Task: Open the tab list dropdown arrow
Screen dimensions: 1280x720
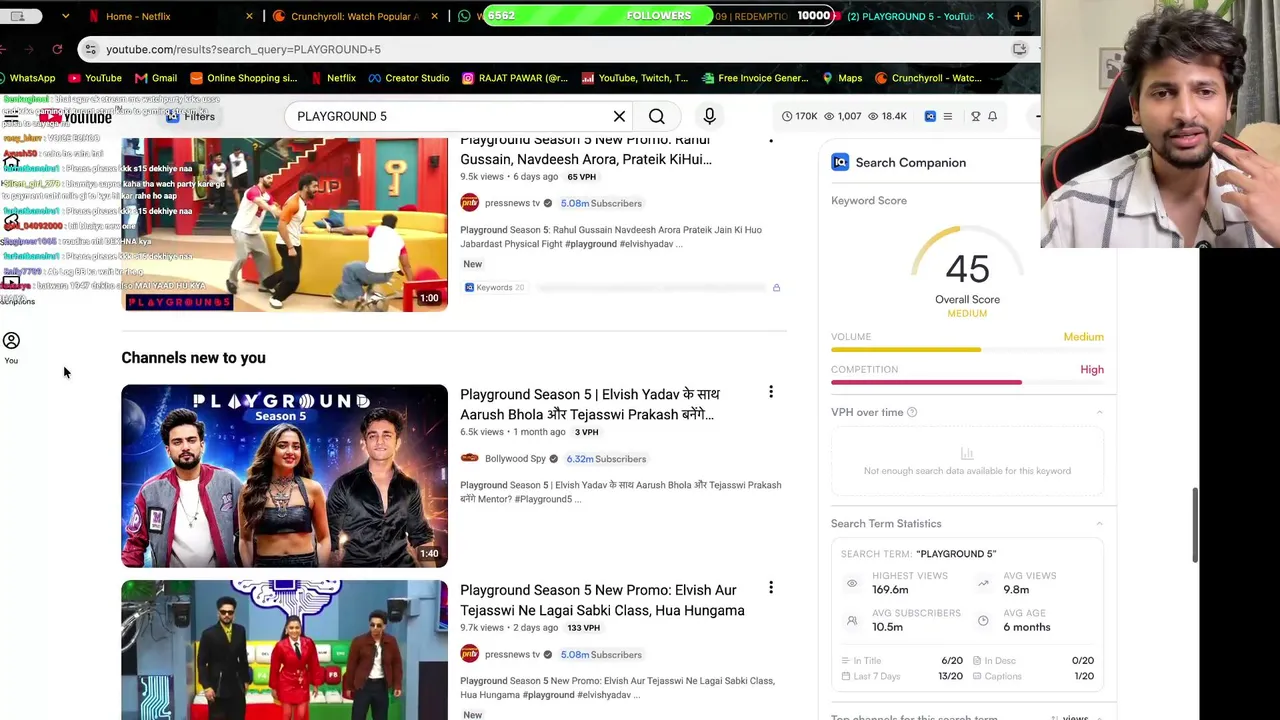Action: pyautogui.click(x=65, y=16)
